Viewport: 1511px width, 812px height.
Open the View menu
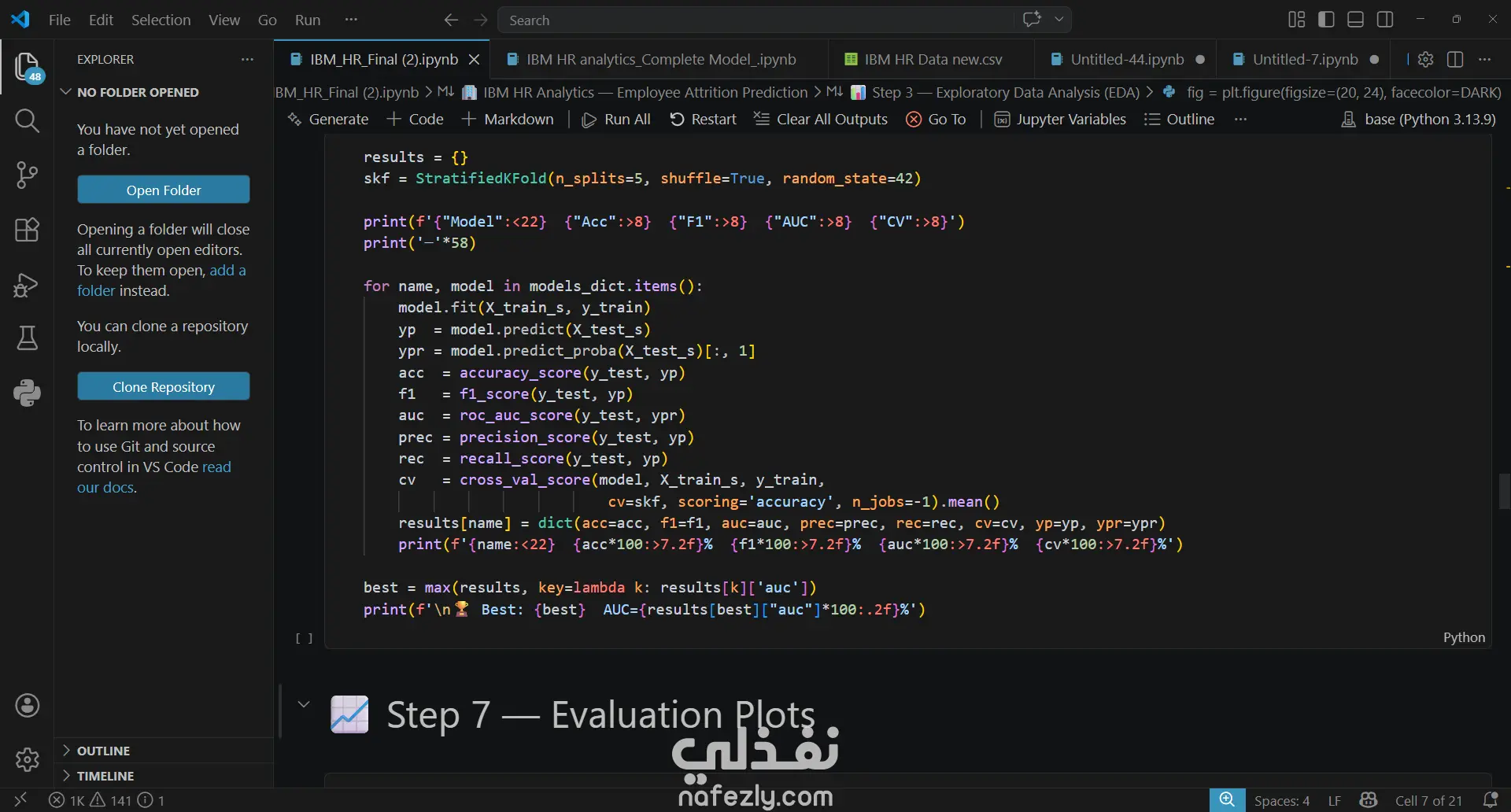pyautogui.click(x=224, y=20)
